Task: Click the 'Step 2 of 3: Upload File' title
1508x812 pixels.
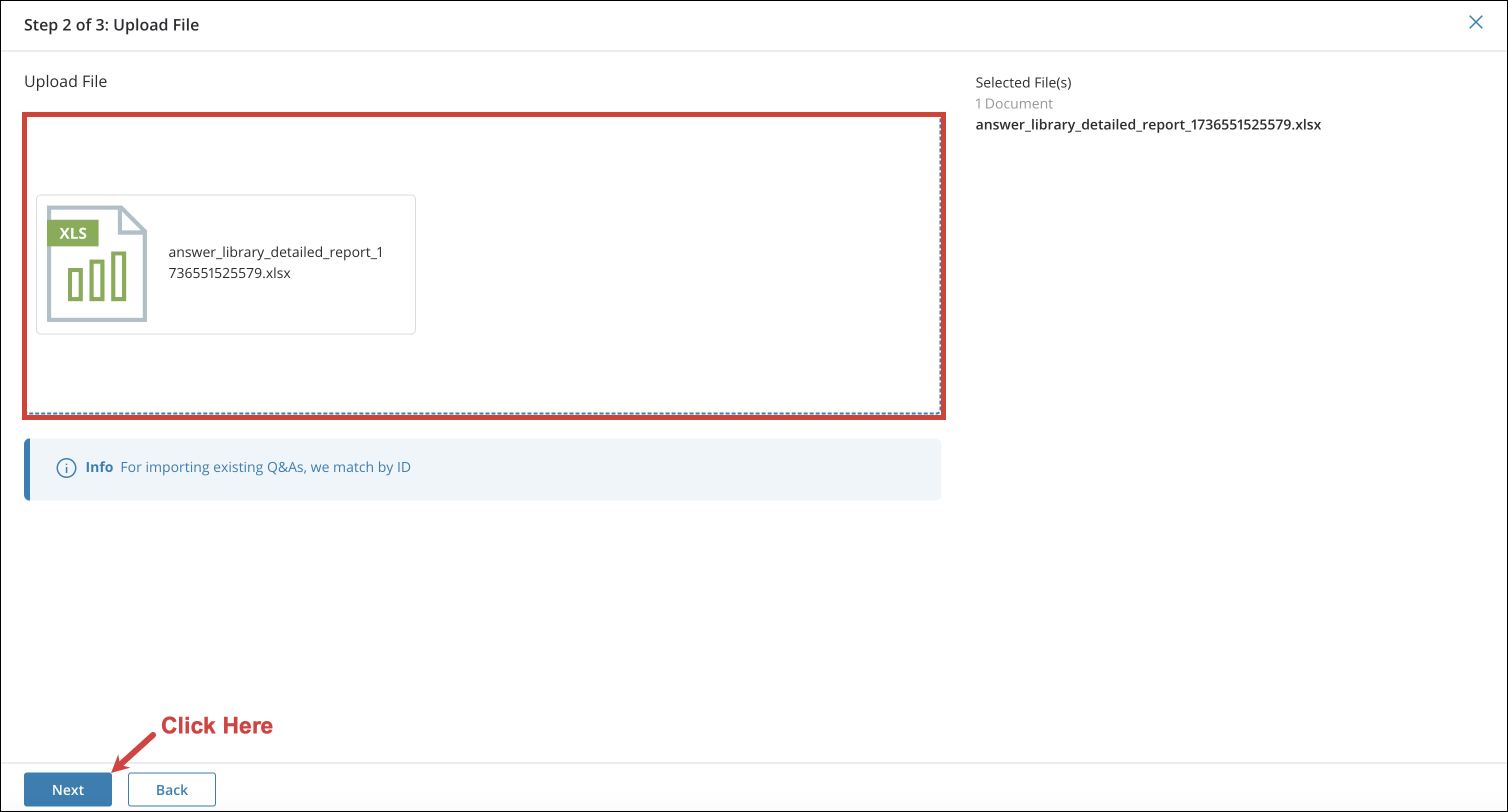Action: click(x=111, y=24)
